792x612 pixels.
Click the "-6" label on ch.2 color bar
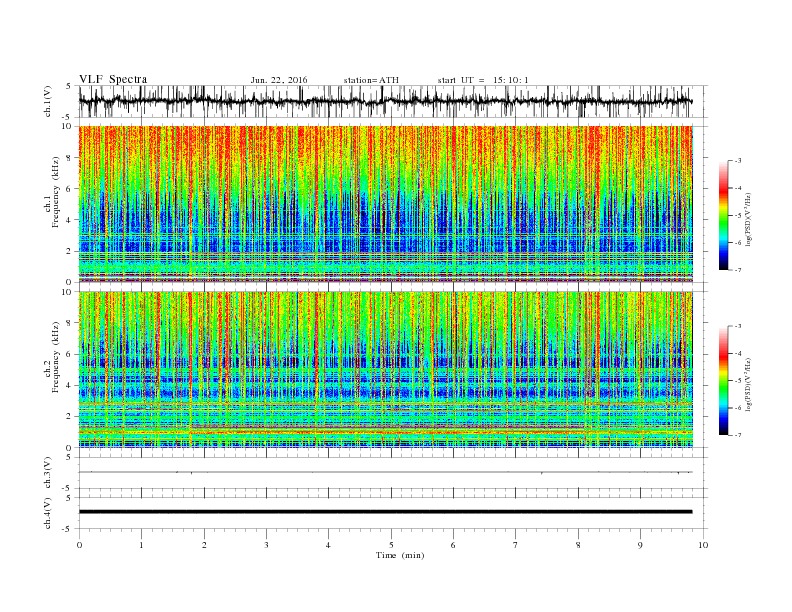[738, 408]
